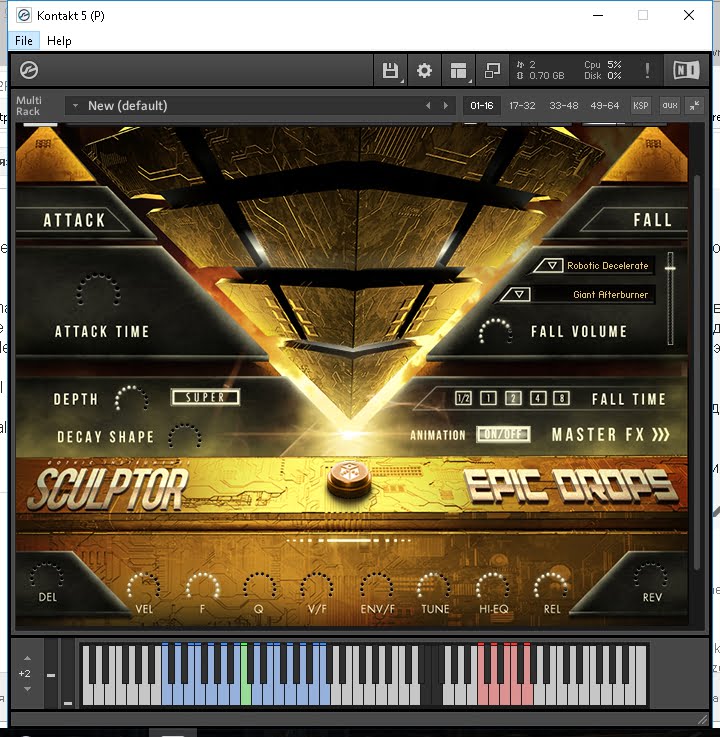Shift keyboard octave up arrow

click(27, 658)
